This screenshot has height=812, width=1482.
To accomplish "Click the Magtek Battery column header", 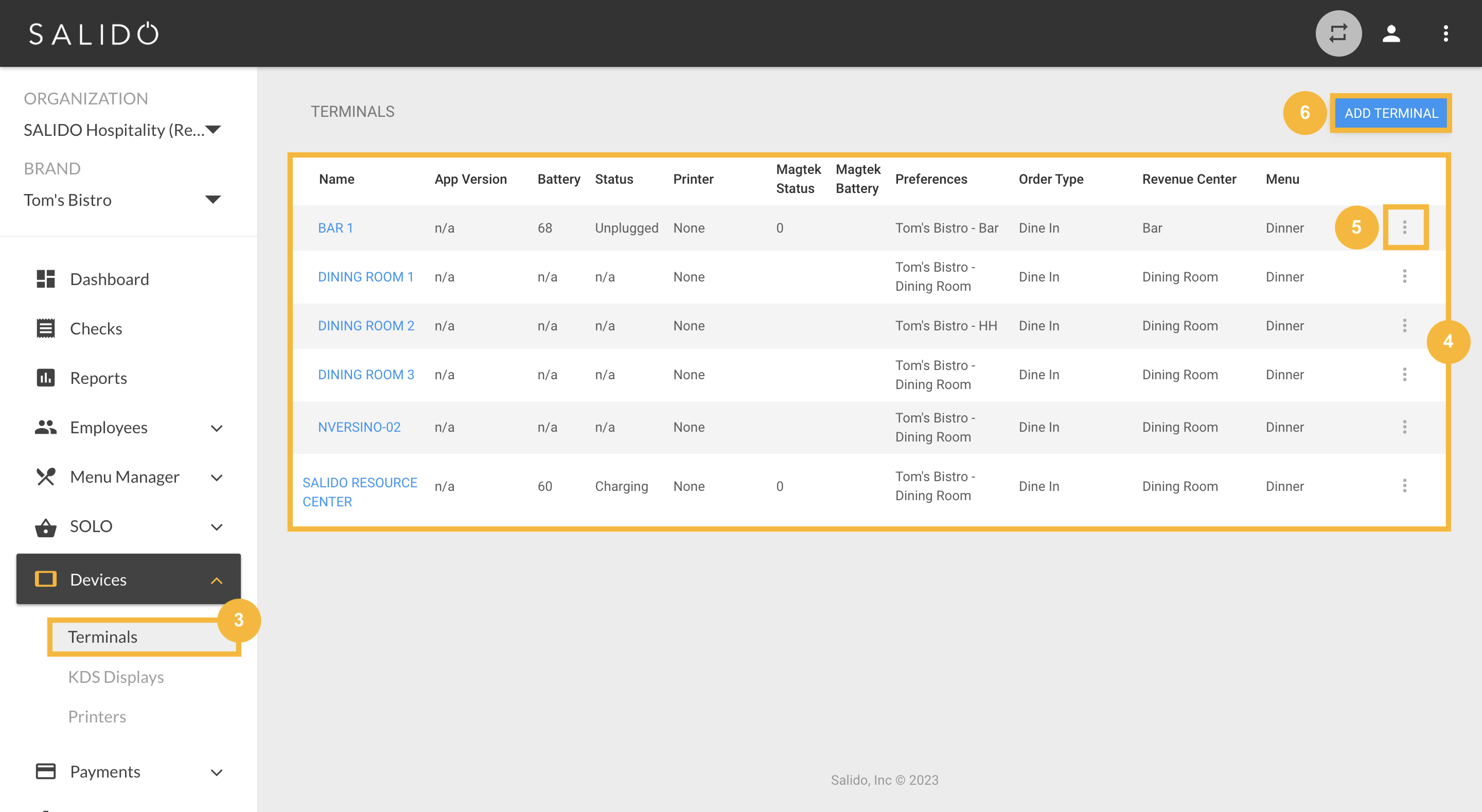I will point(858,179).
